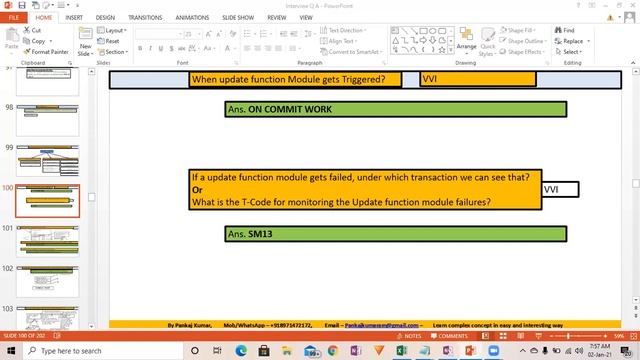Open Microsoft Edge from the taskbar
This screenshot has width=640, height=360.
click(241, 351)
